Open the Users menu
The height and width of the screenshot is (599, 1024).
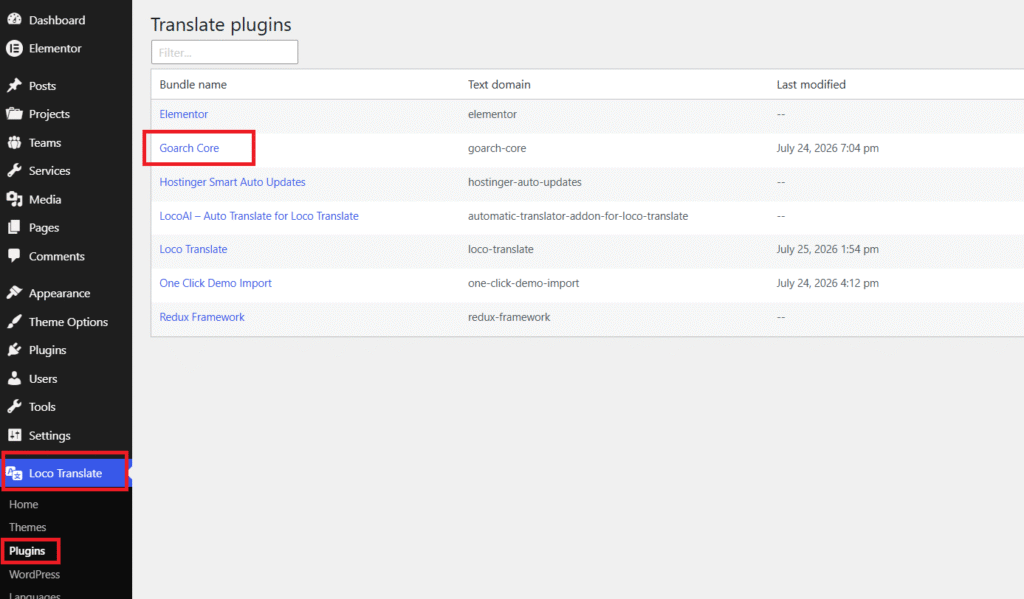click(43, 378)
